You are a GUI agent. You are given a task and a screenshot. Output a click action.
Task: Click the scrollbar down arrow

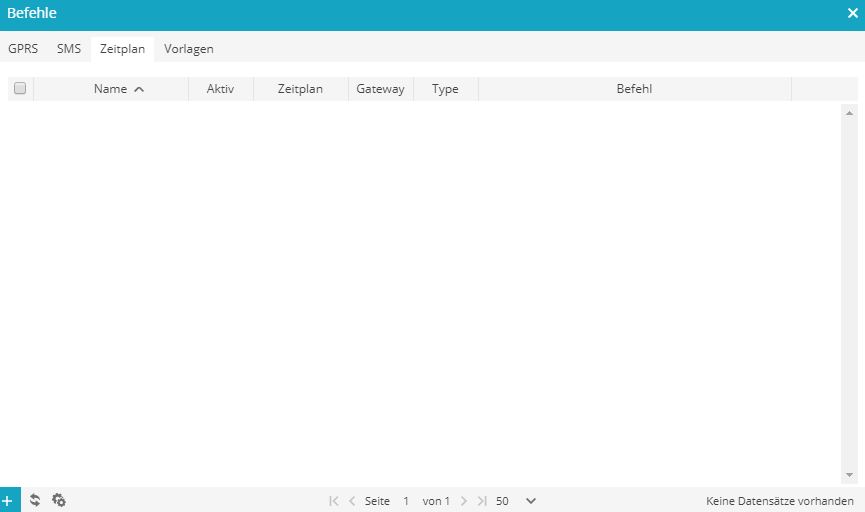pos(849,475)
